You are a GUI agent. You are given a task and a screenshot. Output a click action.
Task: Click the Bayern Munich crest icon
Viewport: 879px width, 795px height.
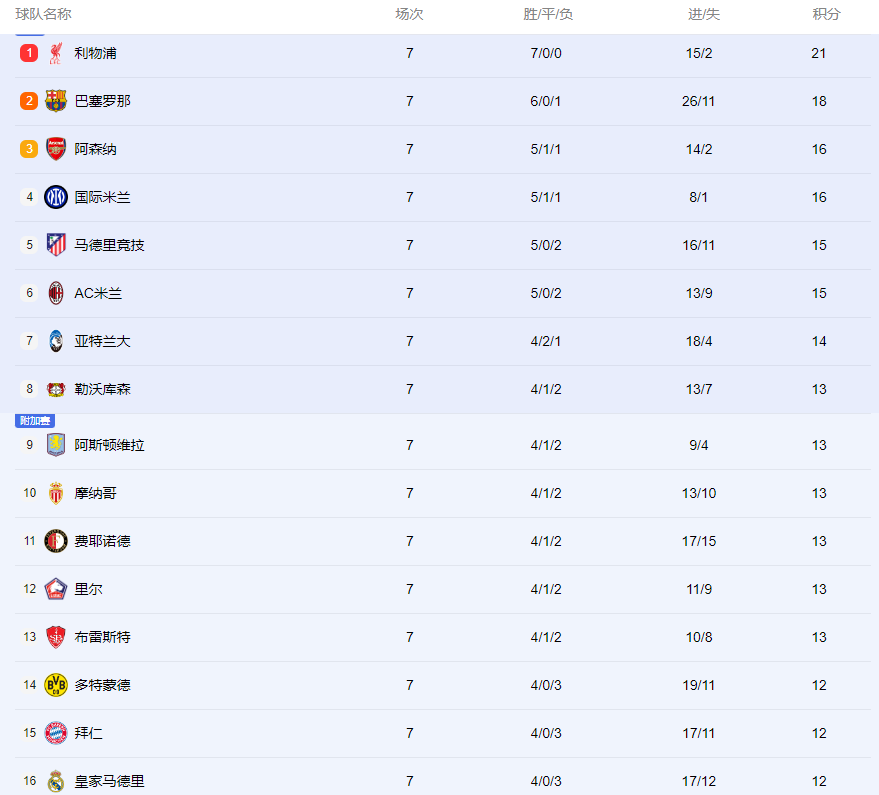point(55,733)
